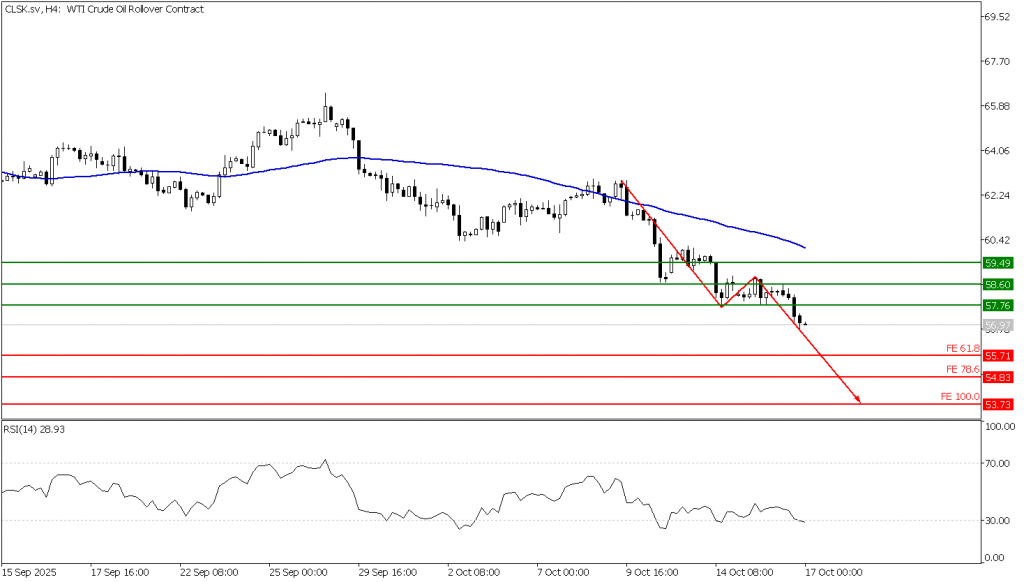Click the CLSK.sv H4 chart title
1024x582 pixels.
click(104, 9)
